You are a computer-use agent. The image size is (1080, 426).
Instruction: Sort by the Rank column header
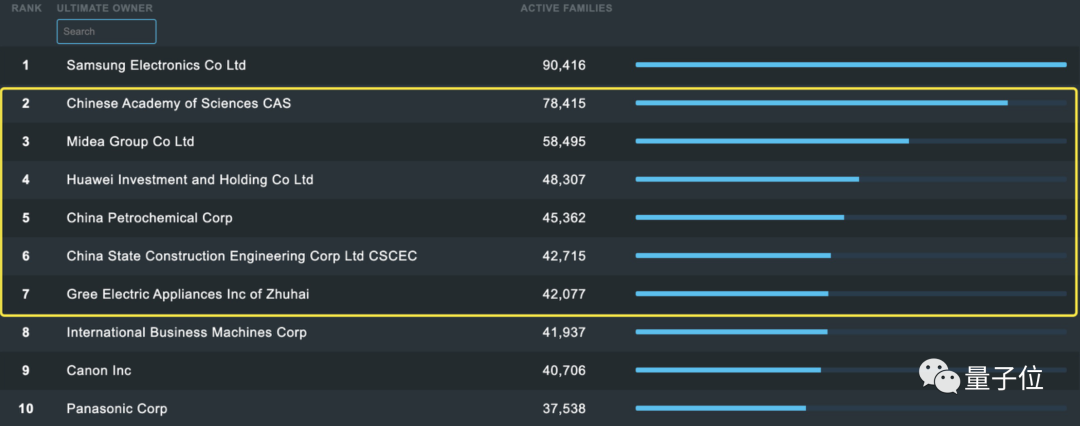point(26,9)
